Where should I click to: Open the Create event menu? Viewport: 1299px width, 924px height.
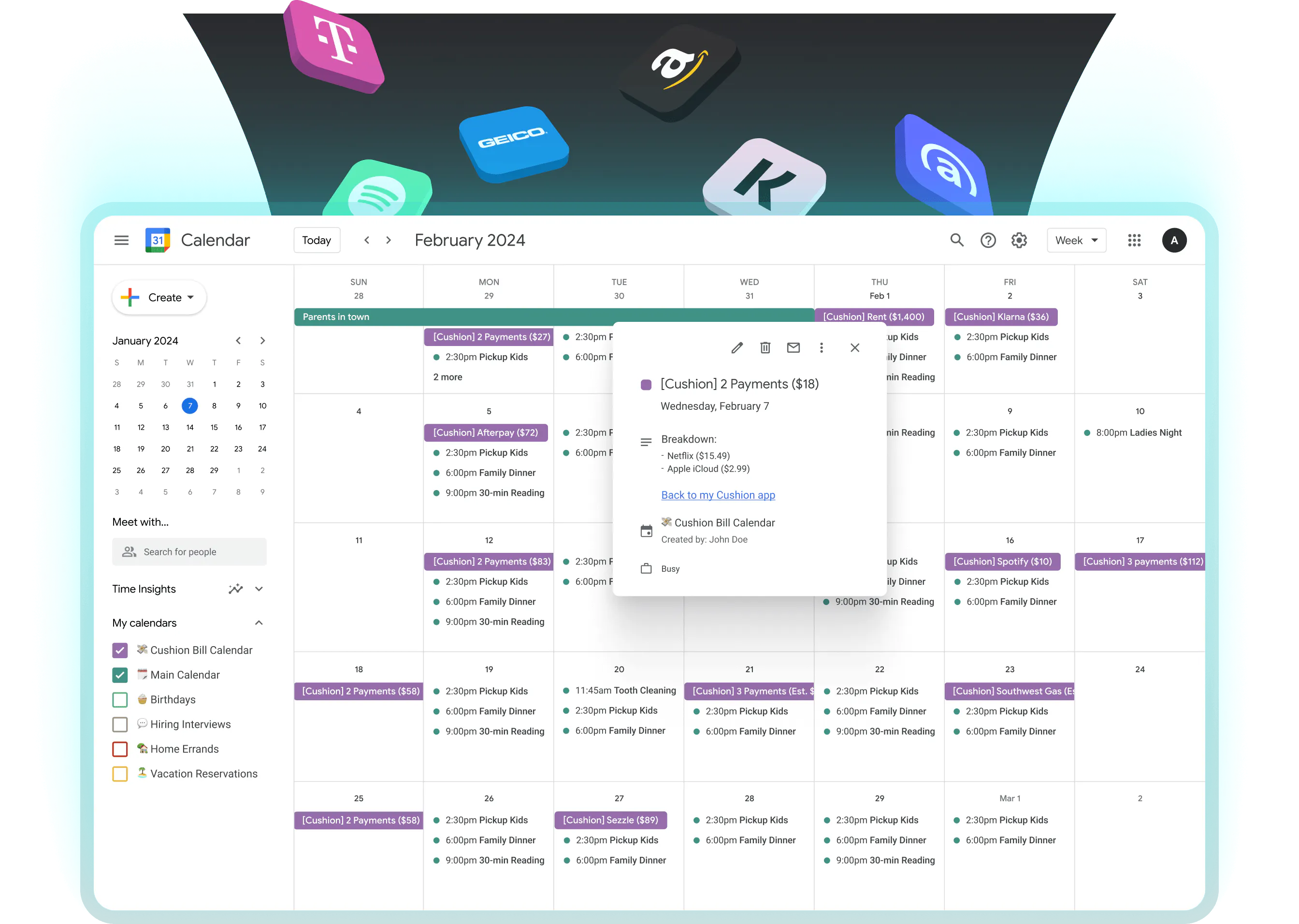point(161,297)
